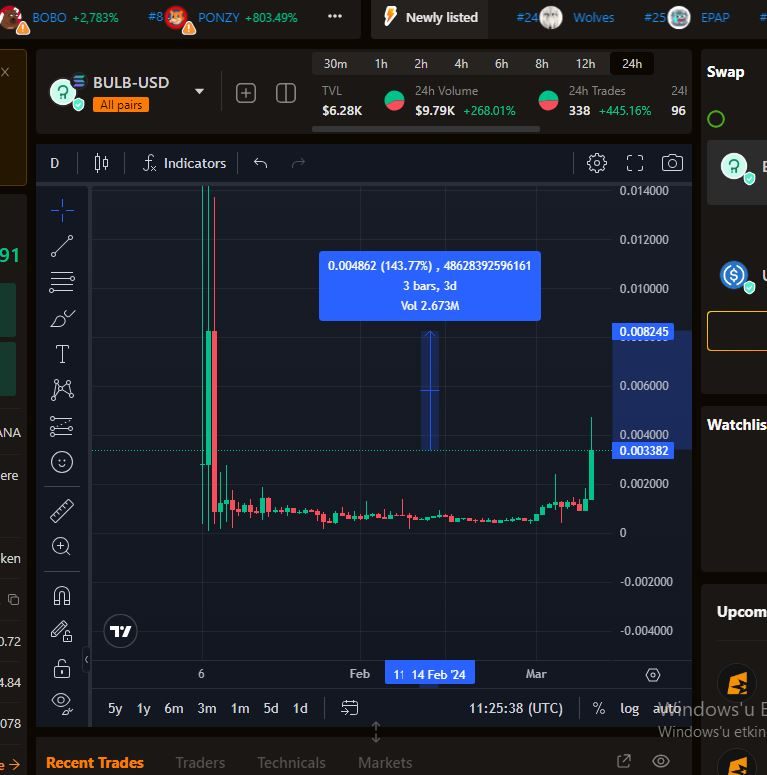The image size is (767, 775).
Task: Click the chart panel resize handle
Action: [376, 732]
